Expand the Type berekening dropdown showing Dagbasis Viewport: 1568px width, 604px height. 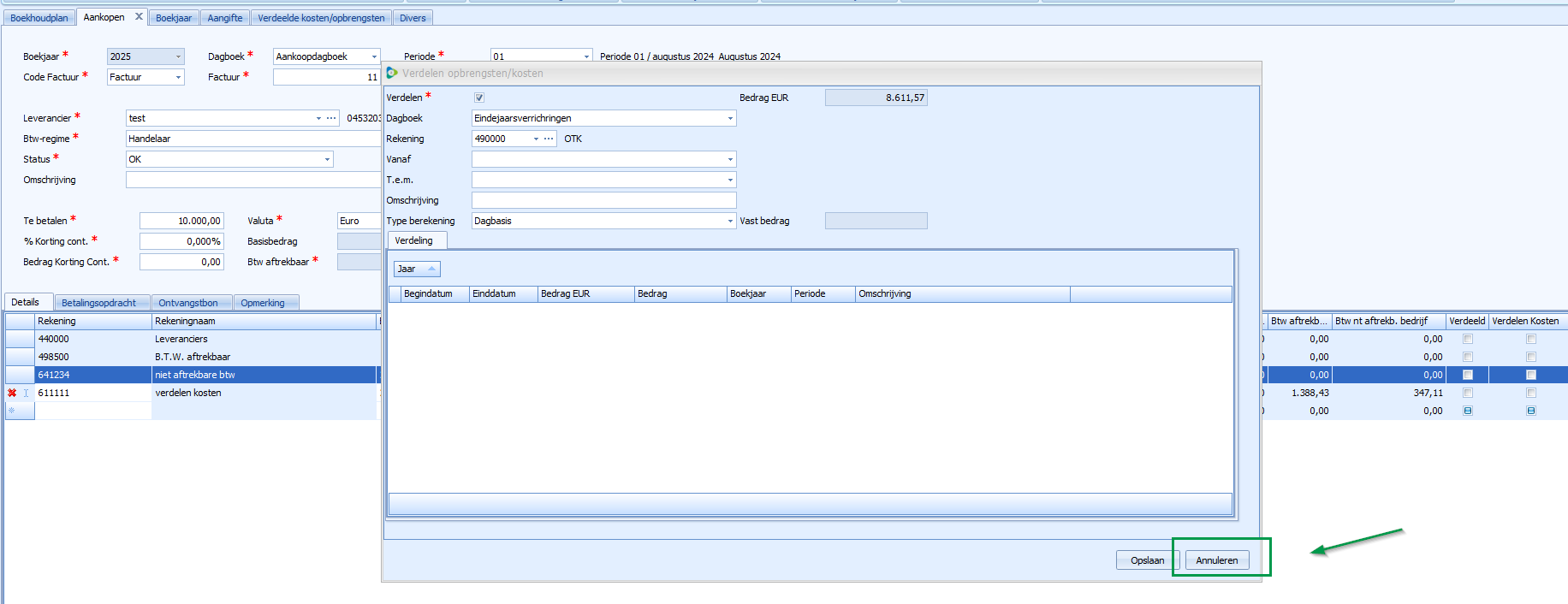click(x=730, y=221)
